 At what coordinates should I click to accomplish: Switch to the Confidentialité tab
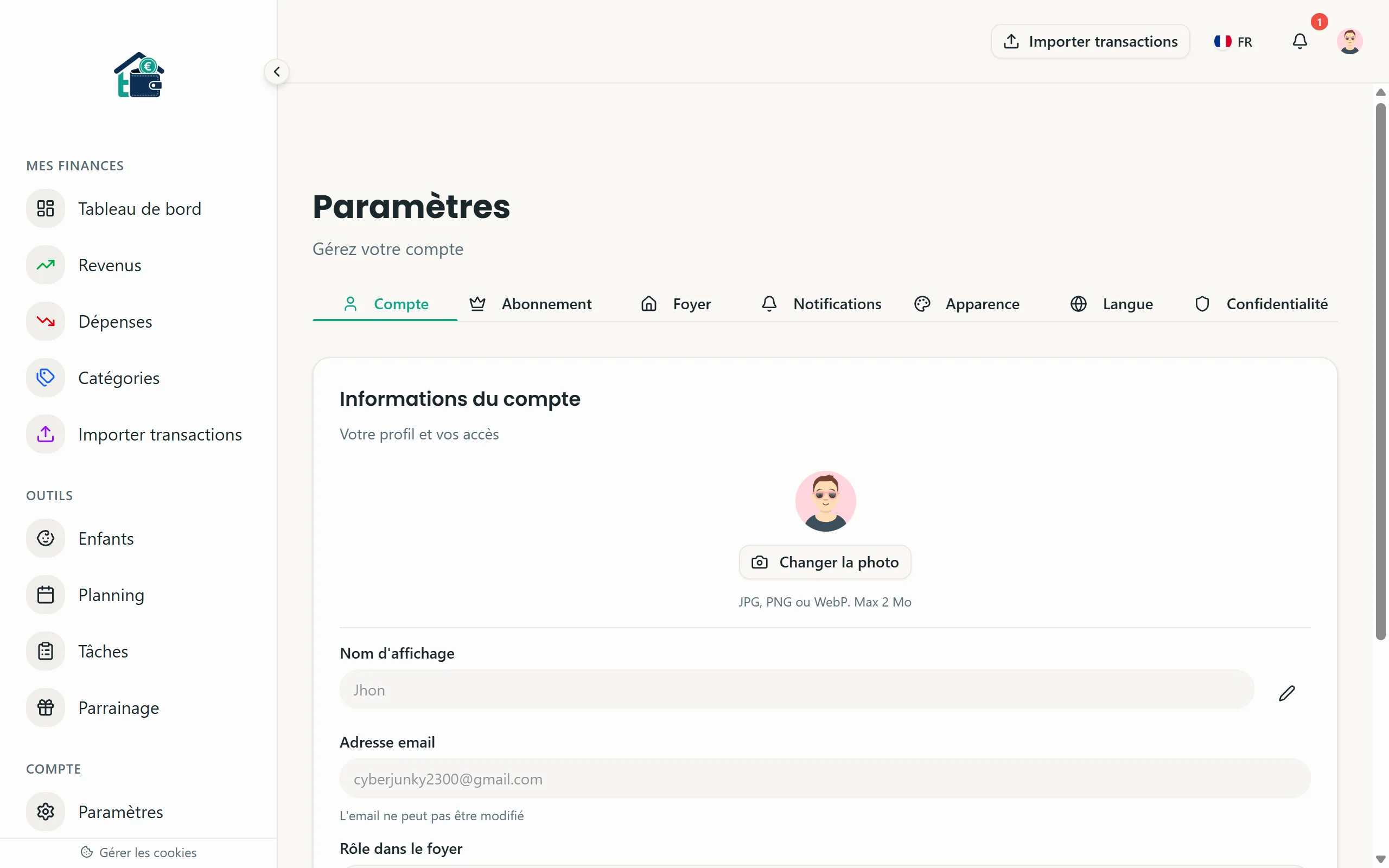pyautogui.click(x=1260, y=304)
